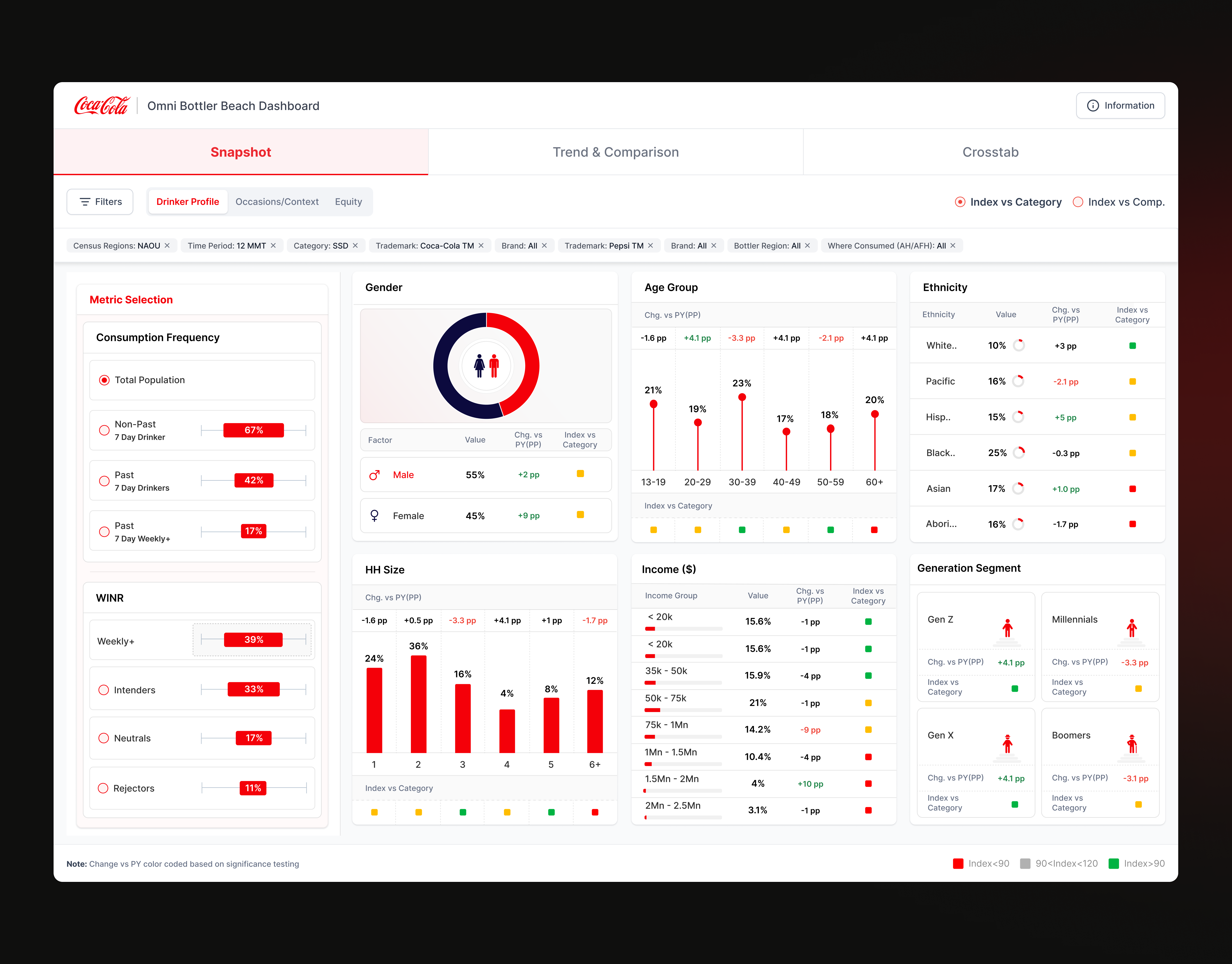
Task: Click the Non-Past 7 Day Drinker 67% bar
Action: (x=253, y=430)
